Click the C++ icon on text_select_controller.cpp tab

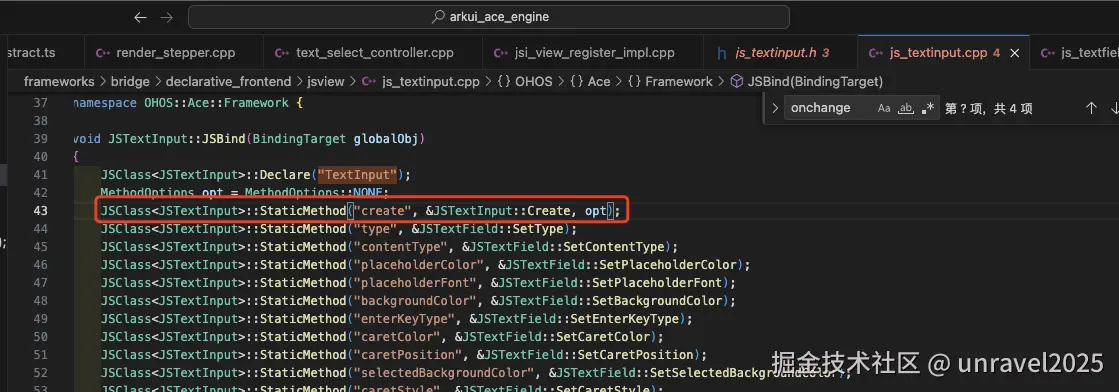(283, 53)
